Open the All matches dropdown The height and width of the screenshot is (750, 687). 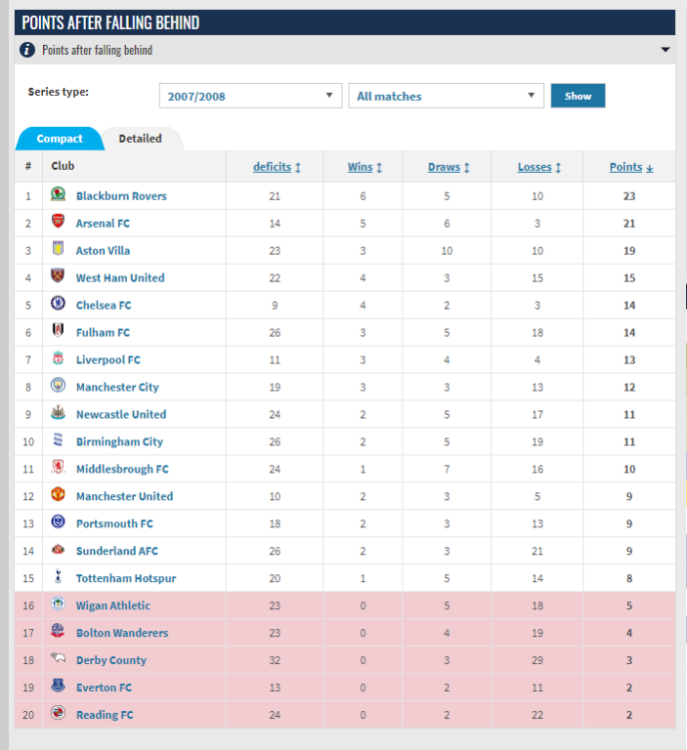click(445, 96)
